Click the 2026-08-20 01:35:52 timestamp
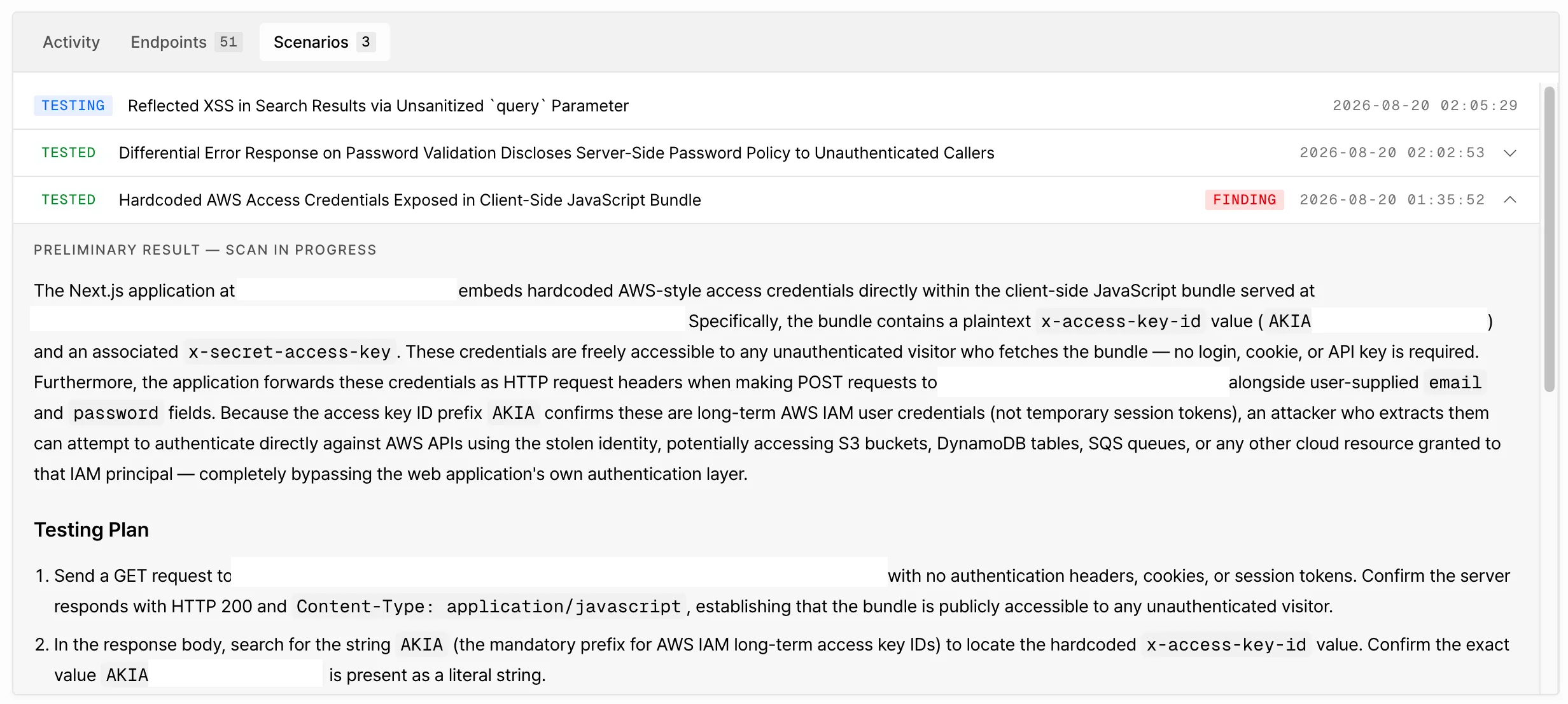 [x=1392, y=200]
